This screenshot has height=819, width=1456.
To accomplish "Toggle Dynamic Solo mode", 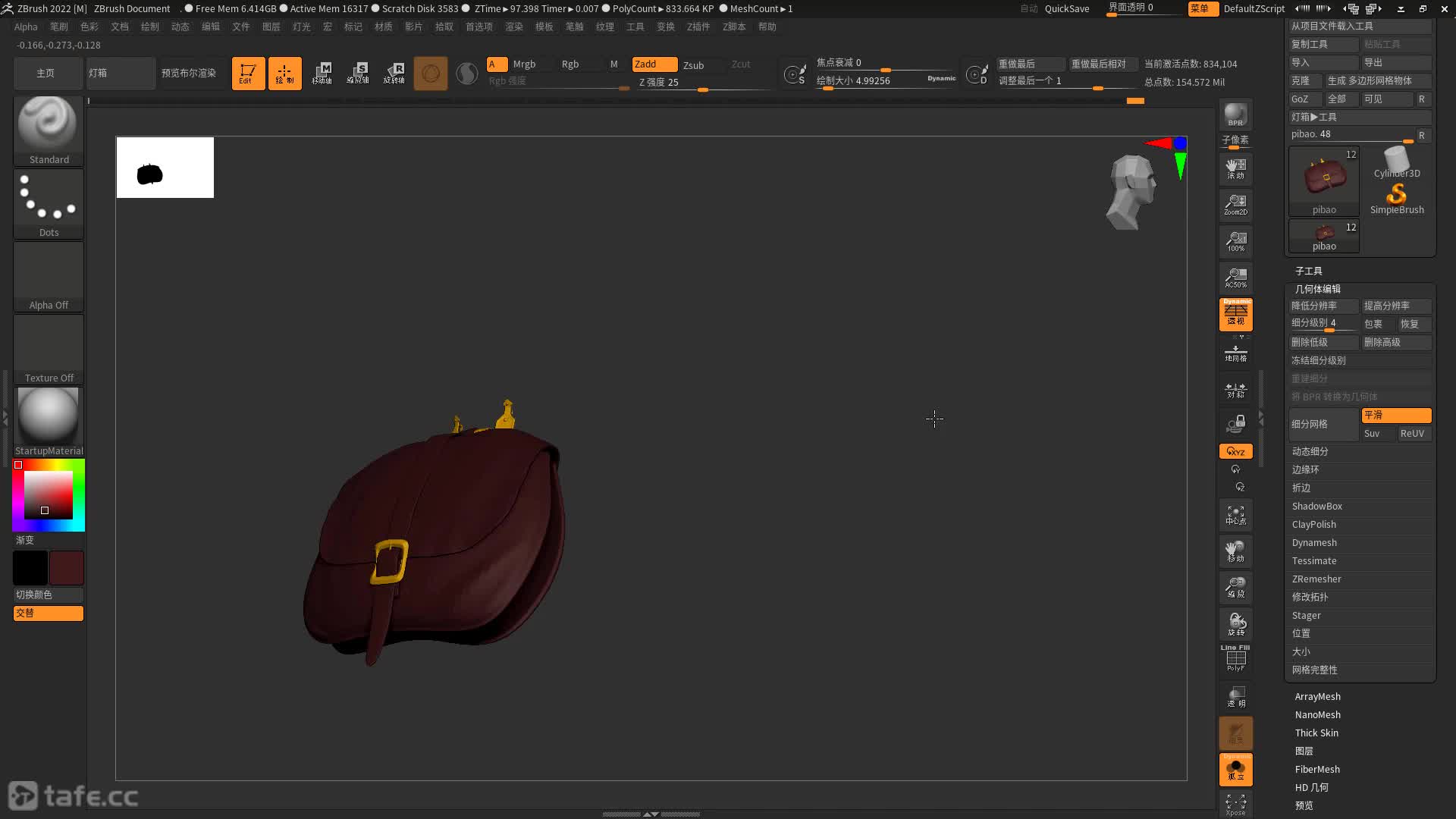I will [x=1235, y=769].
